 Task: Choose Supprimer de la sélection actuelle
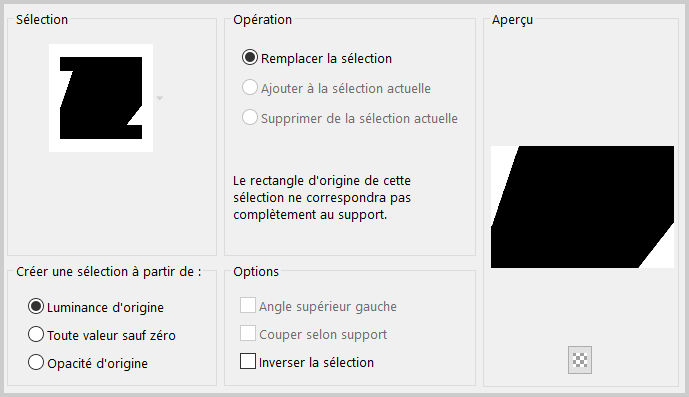[250, 117]
